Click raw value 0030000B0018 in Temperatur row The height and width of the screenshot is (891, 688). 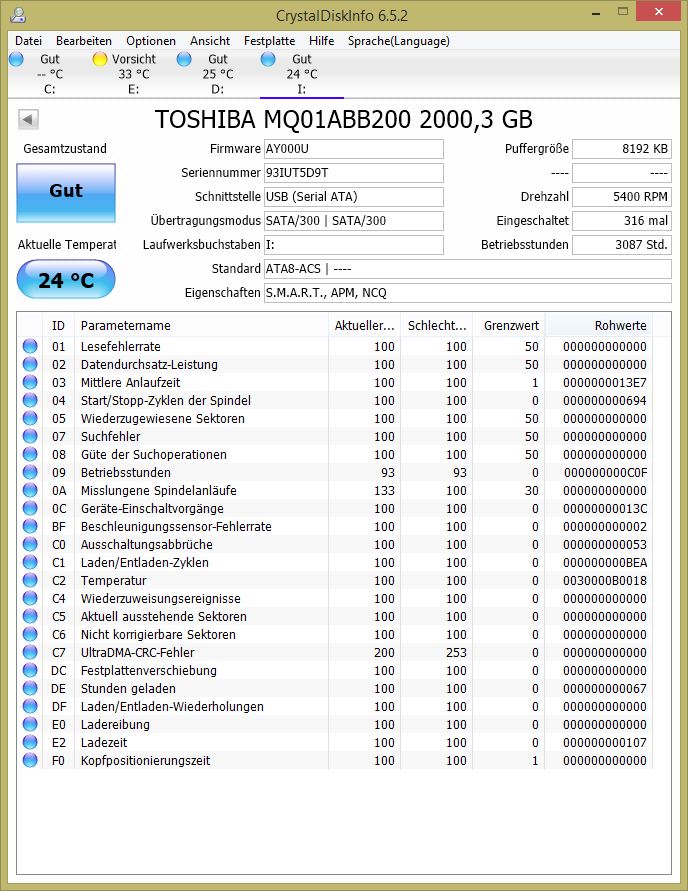[x=604, y=580]
